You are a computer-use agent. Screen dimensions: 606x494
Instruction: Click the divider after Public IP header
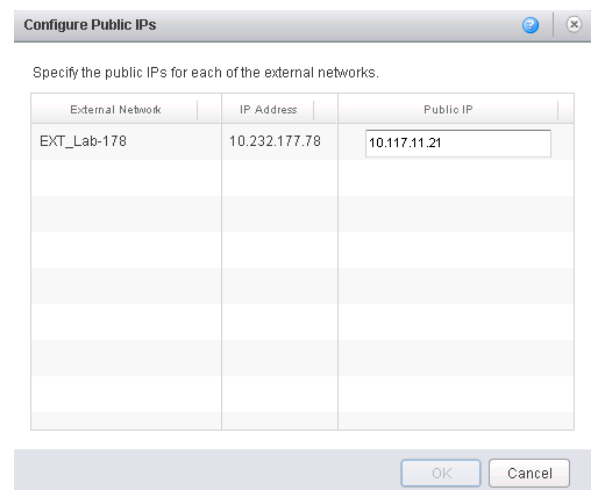point(558,110)
